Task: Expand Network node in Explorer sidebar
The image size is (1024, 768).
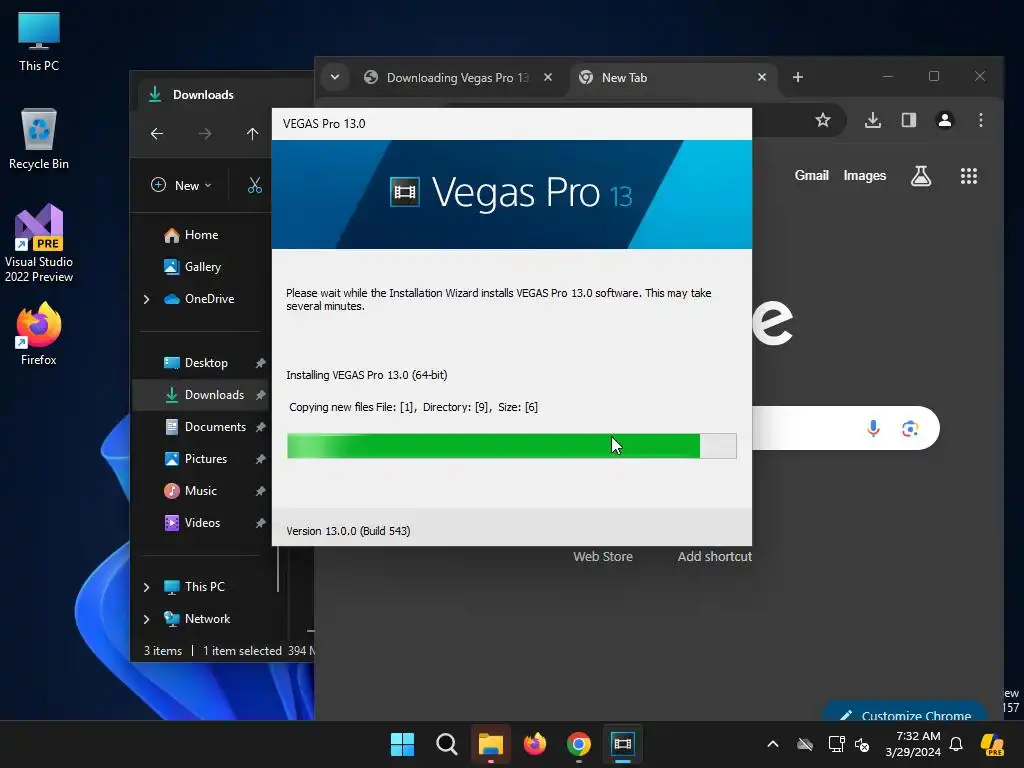Action: (x=146, y=619)
